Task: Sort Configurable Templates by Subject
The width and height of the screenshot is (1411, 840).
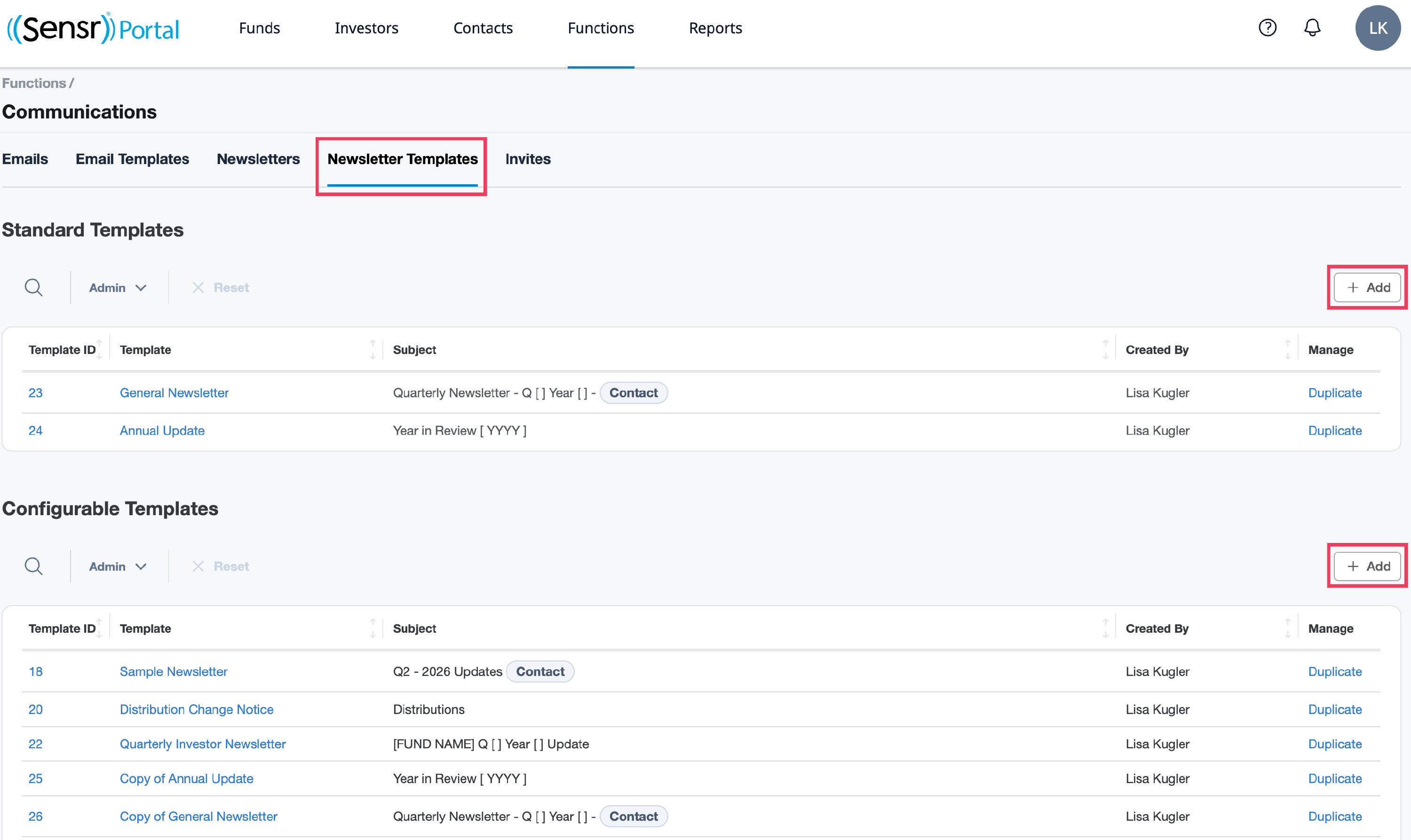Action: (x=1105, y=628)
